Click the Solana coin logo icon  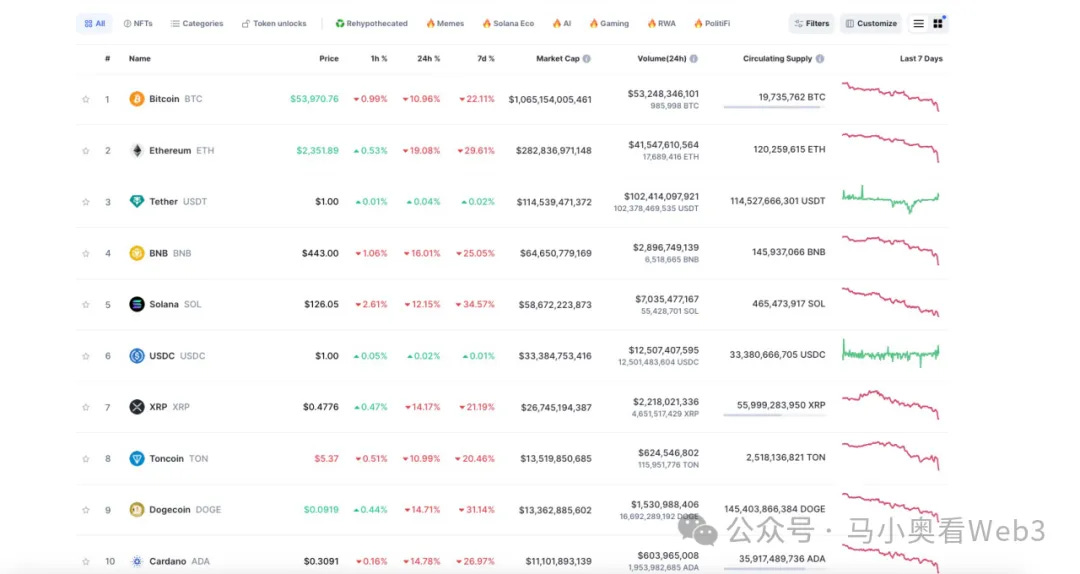tap(136, 304)
